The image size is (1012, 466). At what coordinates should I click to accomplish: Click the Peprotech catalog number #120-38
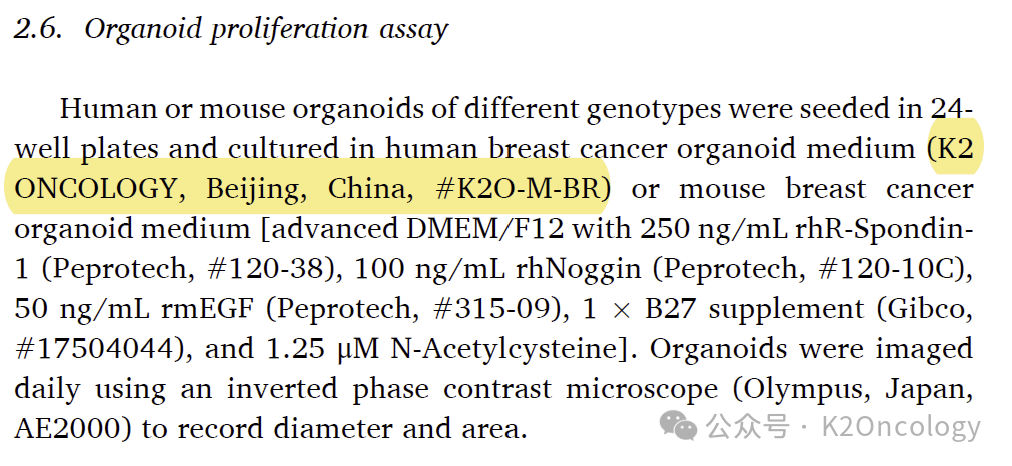pyautogui.click(x=271, y=269)
